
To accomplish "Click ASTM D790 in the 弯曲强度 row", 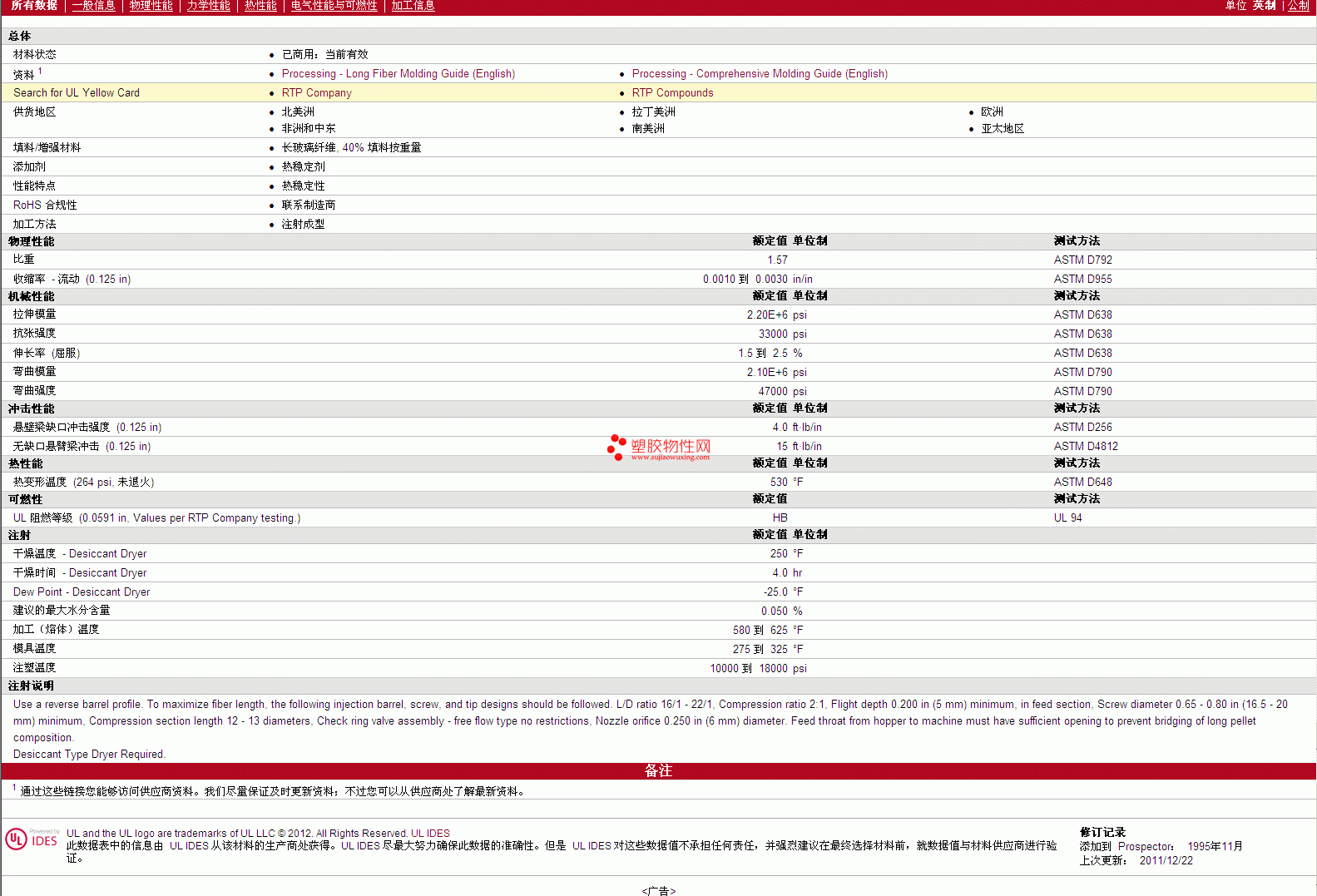I will pos(1083,392).
